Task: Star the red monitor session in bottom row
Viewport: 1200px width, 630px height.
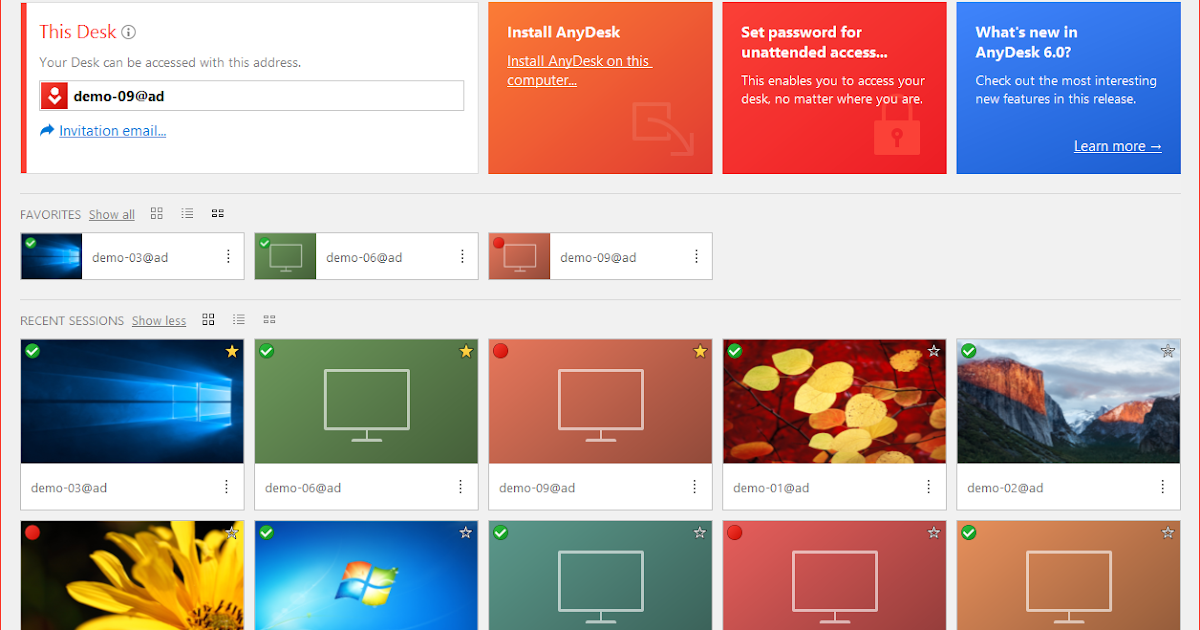Action: tap(934, 533)
